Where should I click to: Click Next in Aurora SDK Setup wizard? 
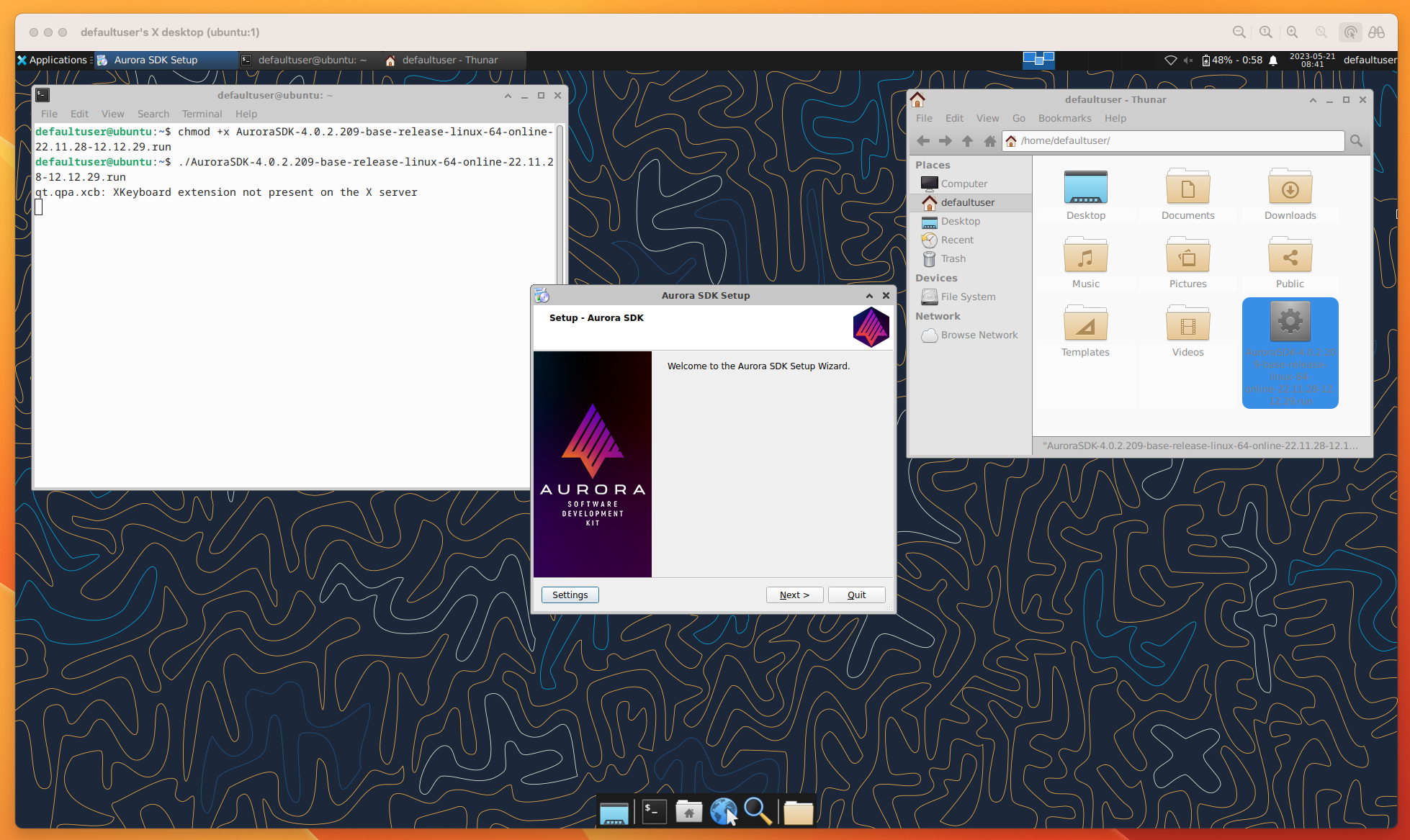pos(794,595)
